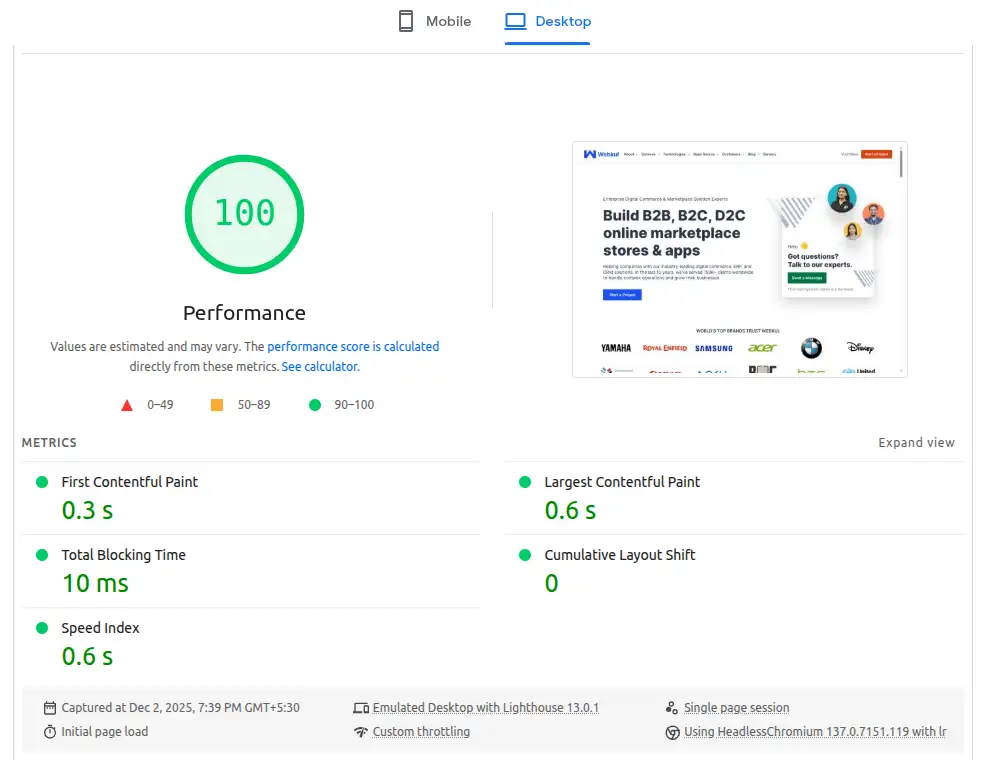Click the stopwatch icon beside Initial page load
Screen dimensions: 984x760
point(50,732)
